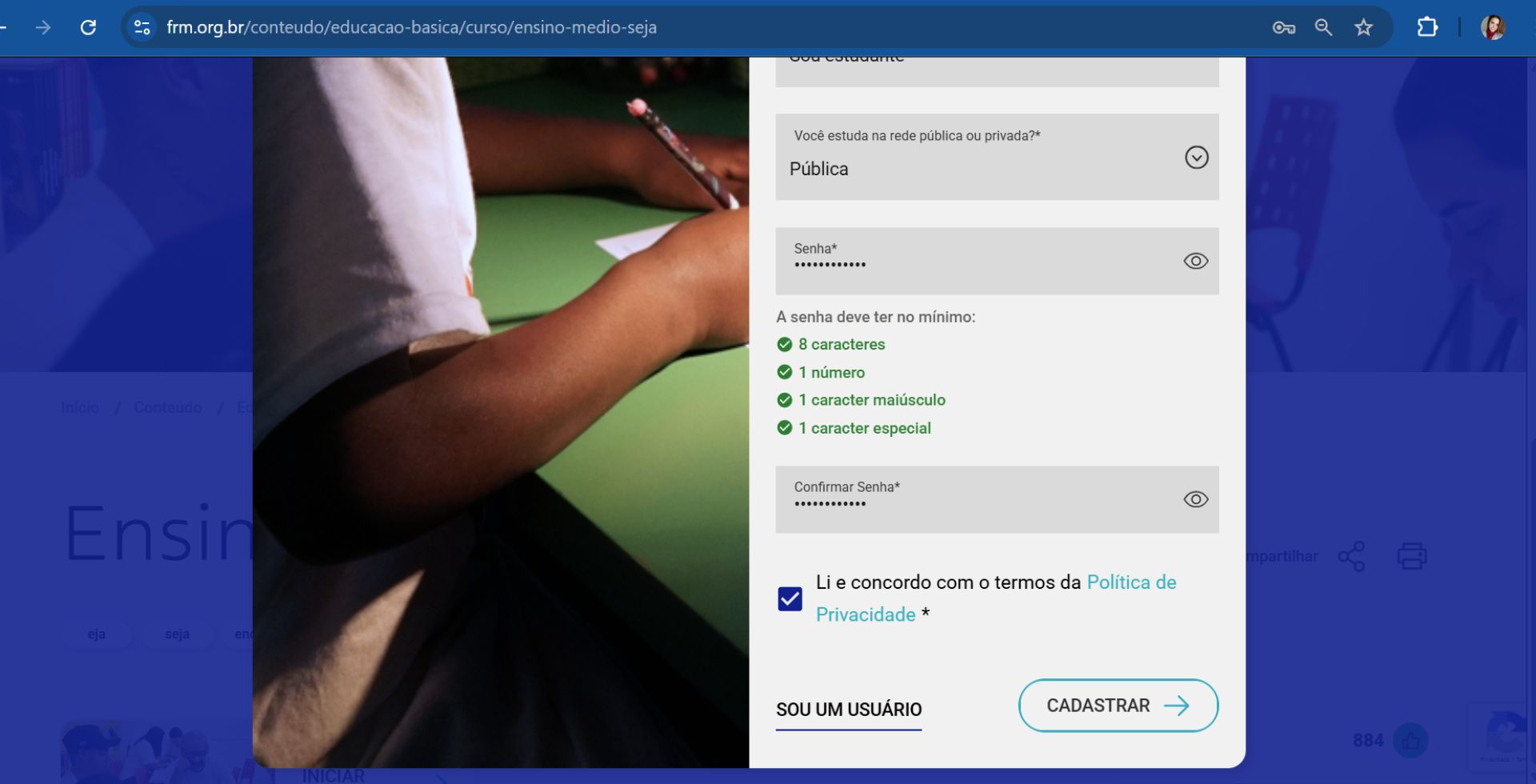
Task: Click the printer icon on the page
Action: pyautogui.click(x=1411, y=556)
